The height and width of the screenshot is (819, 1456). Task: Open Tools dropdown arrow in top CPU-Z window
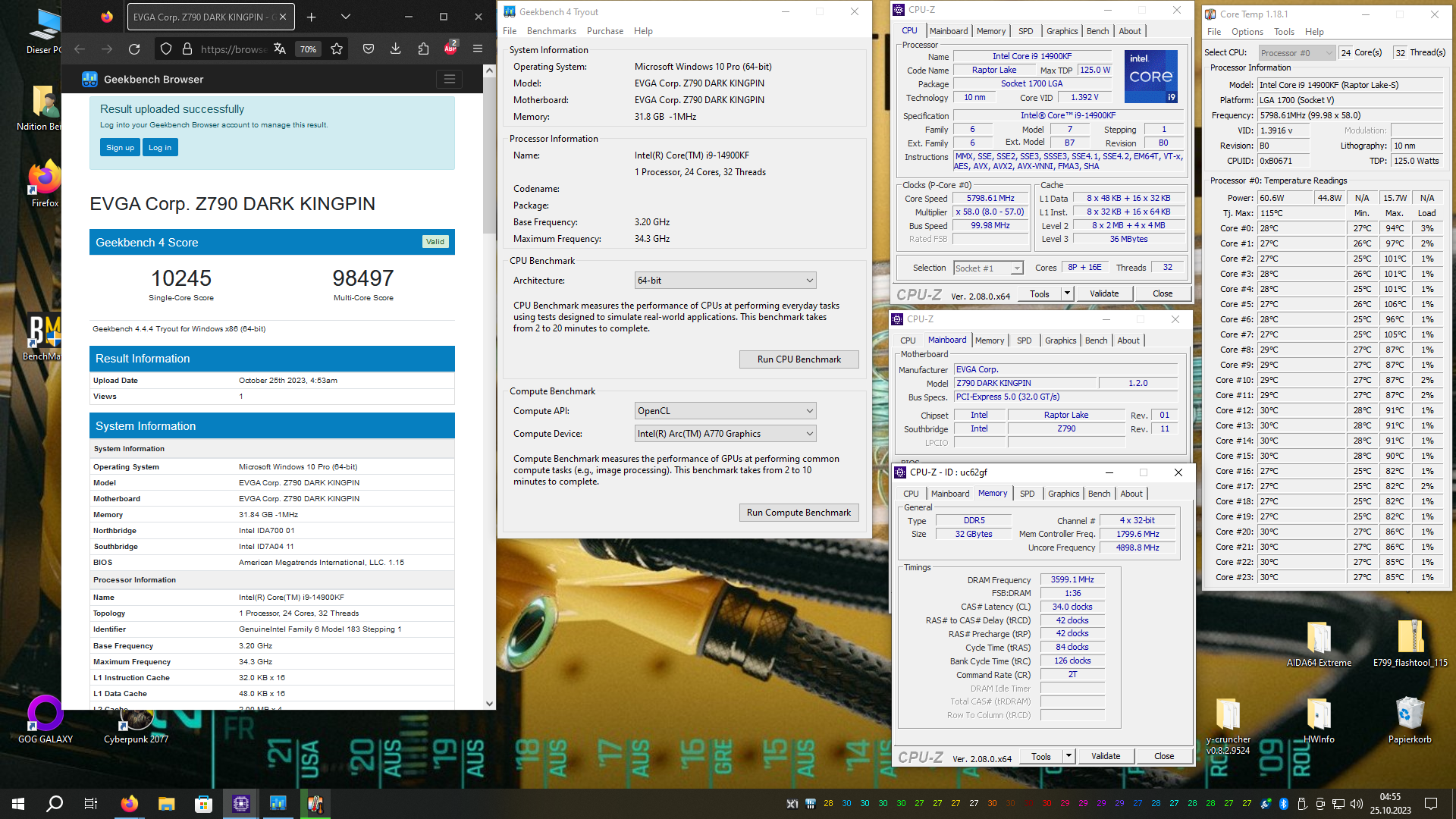(1067, 293)
